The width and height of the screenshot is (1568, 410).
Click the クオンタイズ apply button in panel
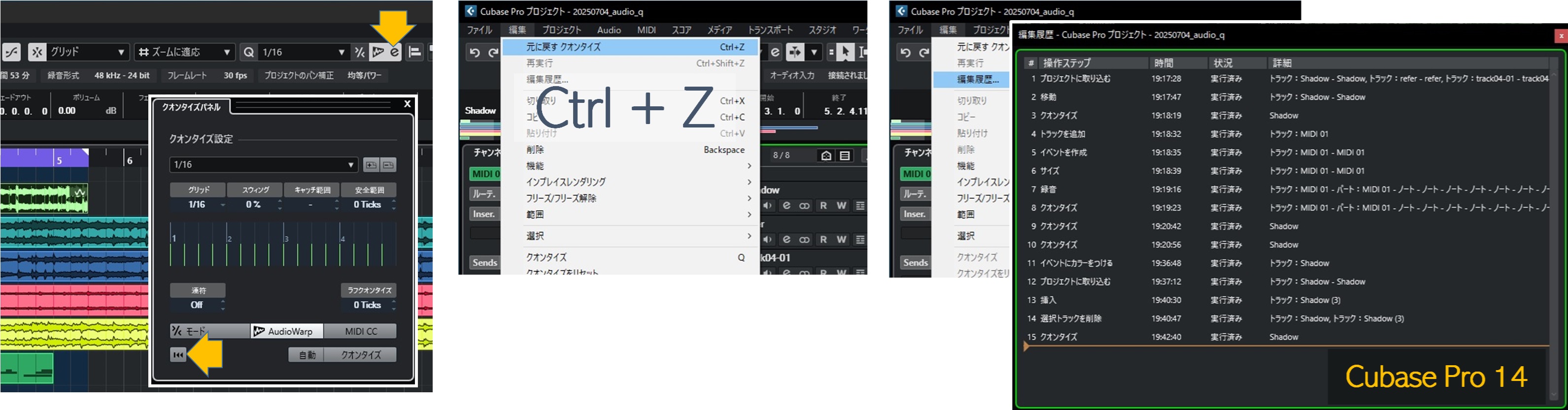pyautogui.click(x=360, y=355)
